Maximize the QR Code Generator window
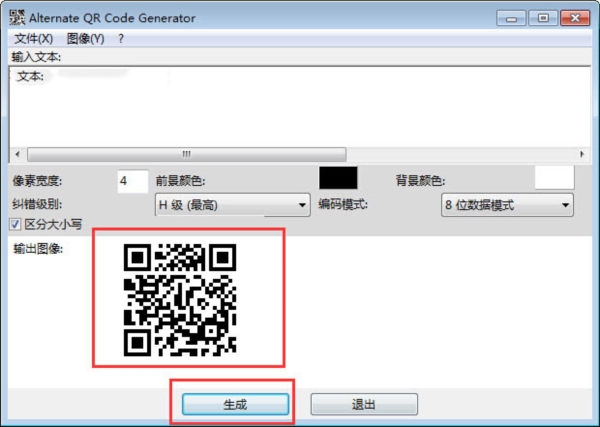The width and height of the screenshot is (600, 427). pyautogui.click(x=543, y=17)
